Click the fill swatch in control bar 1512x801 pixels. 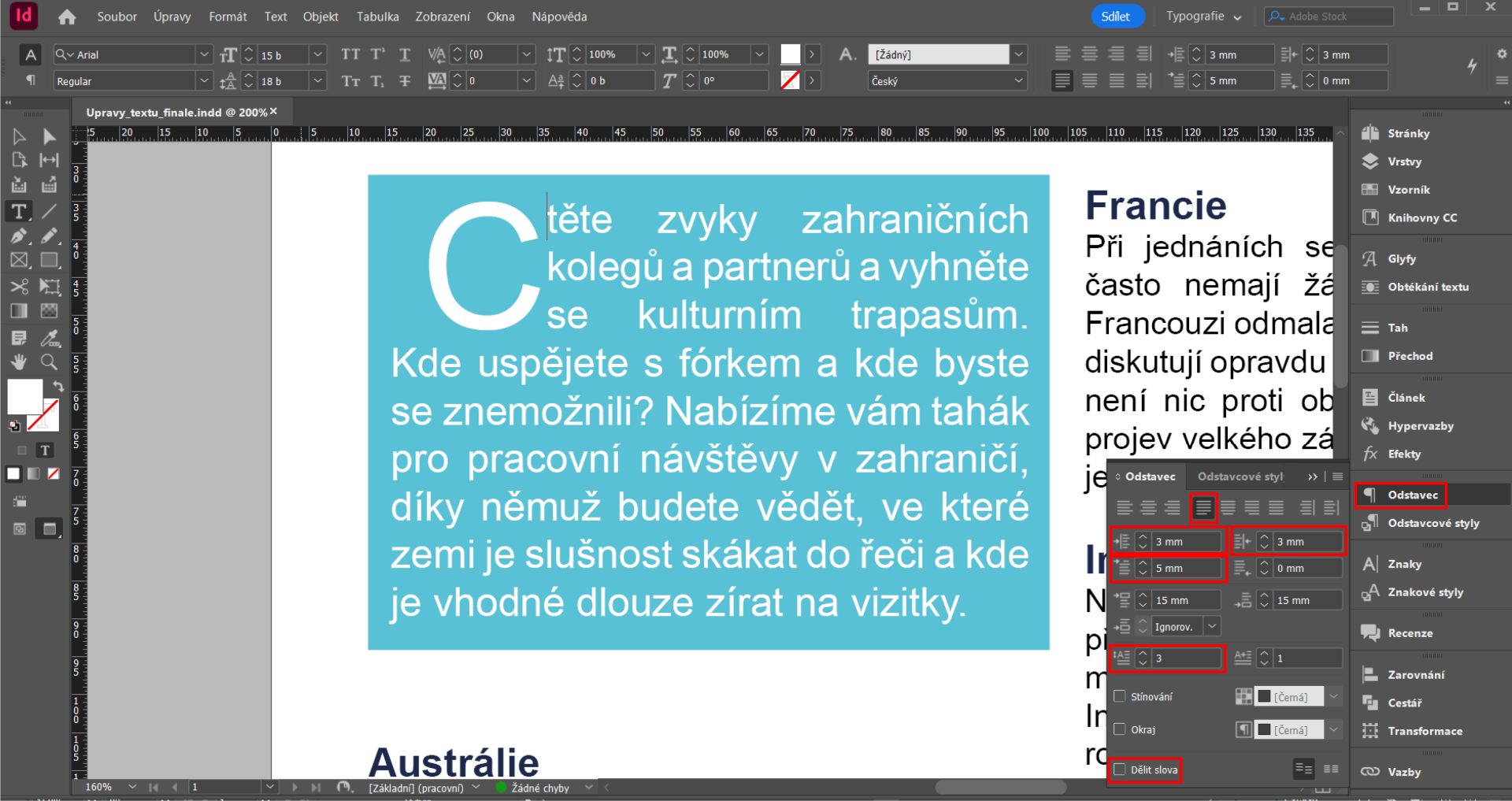[x=791, y=54]
